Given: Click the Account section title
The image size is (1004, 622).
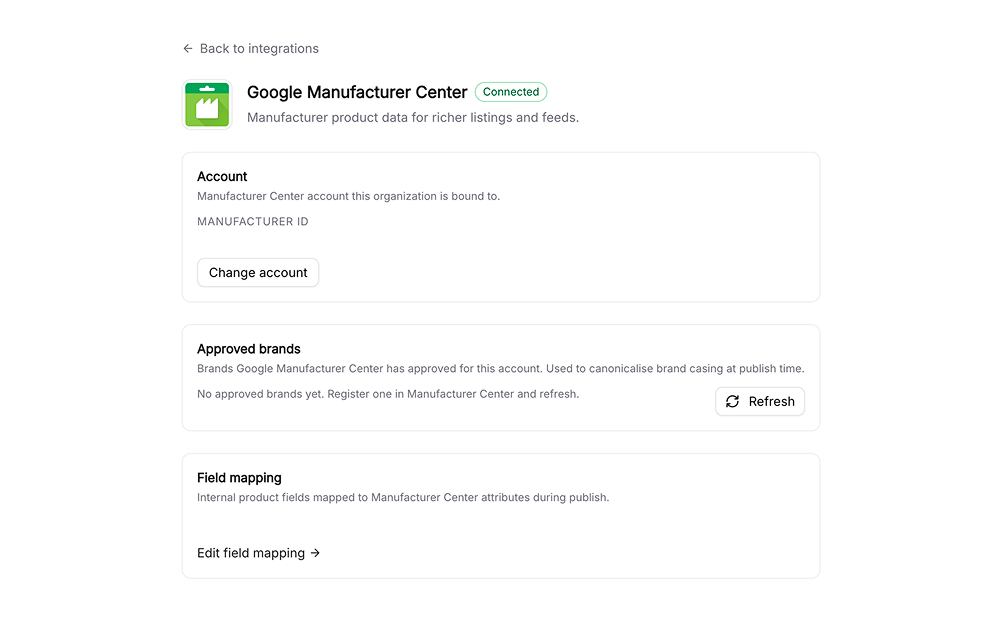Looking at the screenshot, I should click(x=222, y=177).
